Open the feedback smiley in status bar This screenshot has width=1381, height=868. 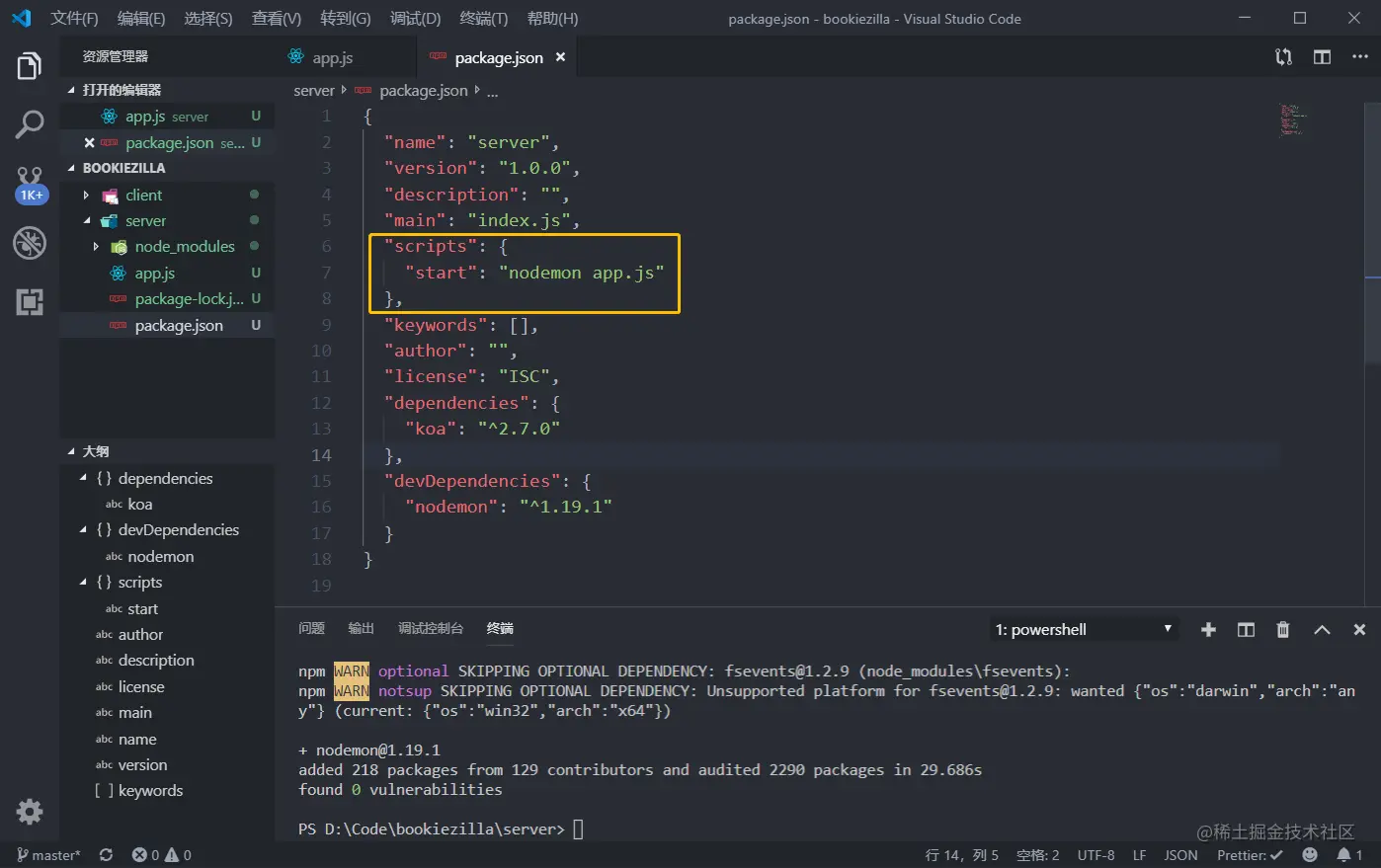click(1310, 855)
